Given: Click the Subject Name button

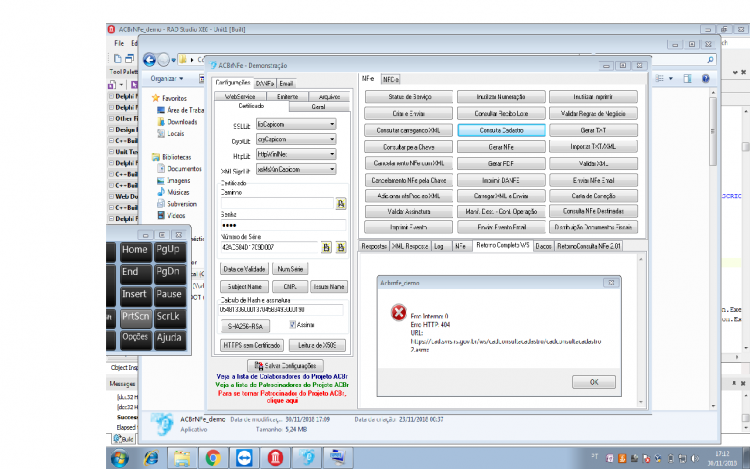Looking at the screenshot, I should point(244,286).
